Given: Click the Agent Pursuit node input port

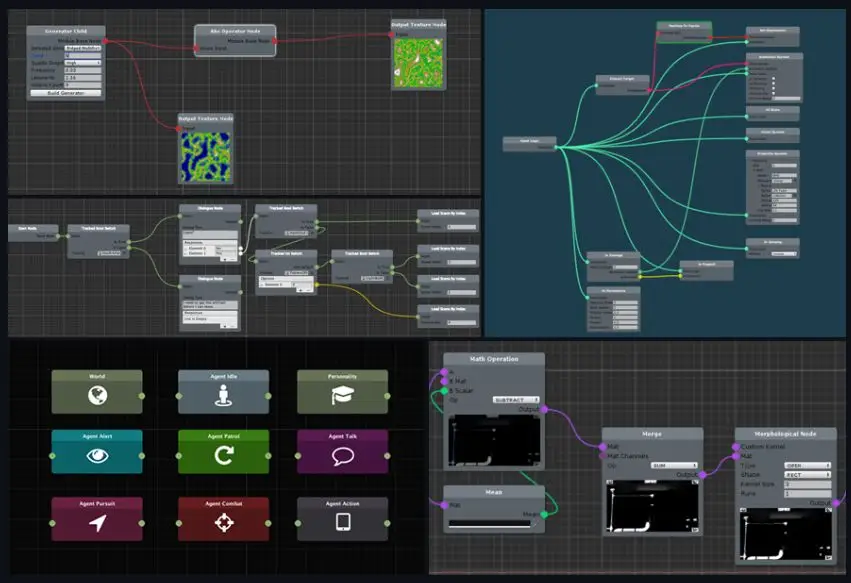Looking at the screenshot, I should click(52, 523).
